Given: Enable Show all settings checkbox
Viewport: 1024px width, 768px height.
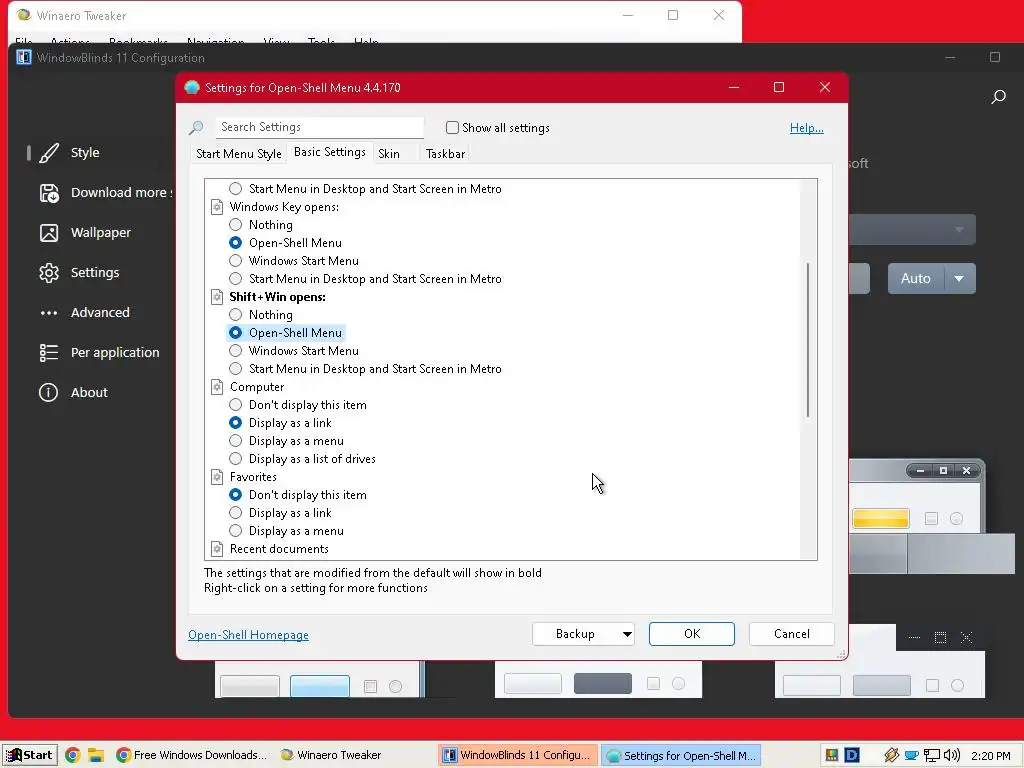Looking at the screenshot, I should [452, 127].
